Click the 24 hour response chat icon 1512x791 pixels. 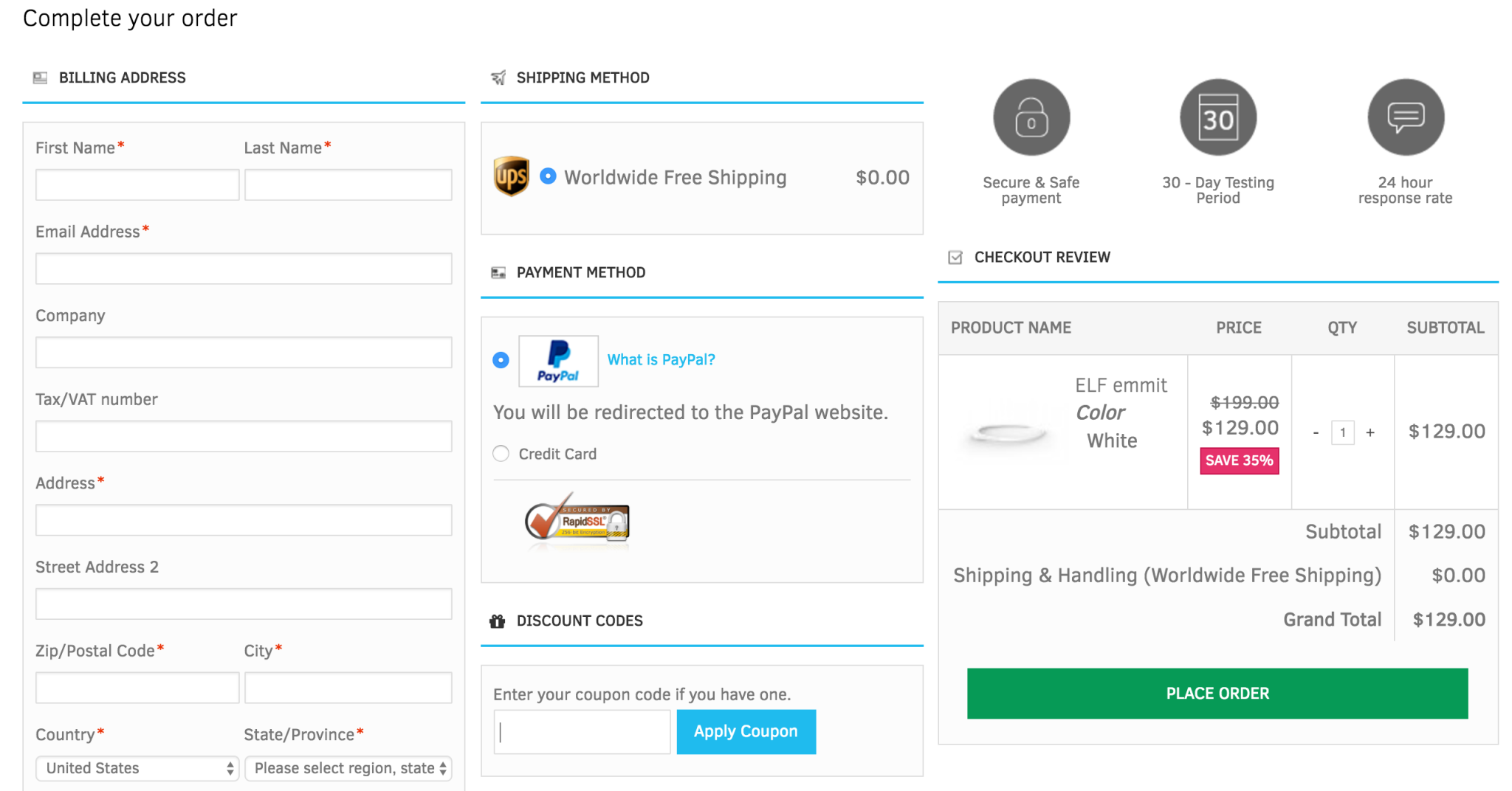[x=1406, y=118]
